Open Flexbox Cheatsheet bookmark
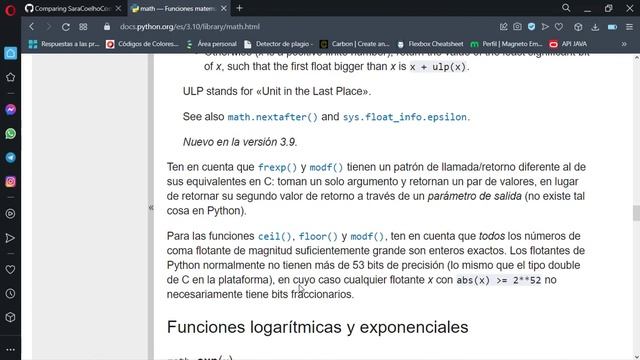This screenshot has height=360, width=640. pos(430,44)
